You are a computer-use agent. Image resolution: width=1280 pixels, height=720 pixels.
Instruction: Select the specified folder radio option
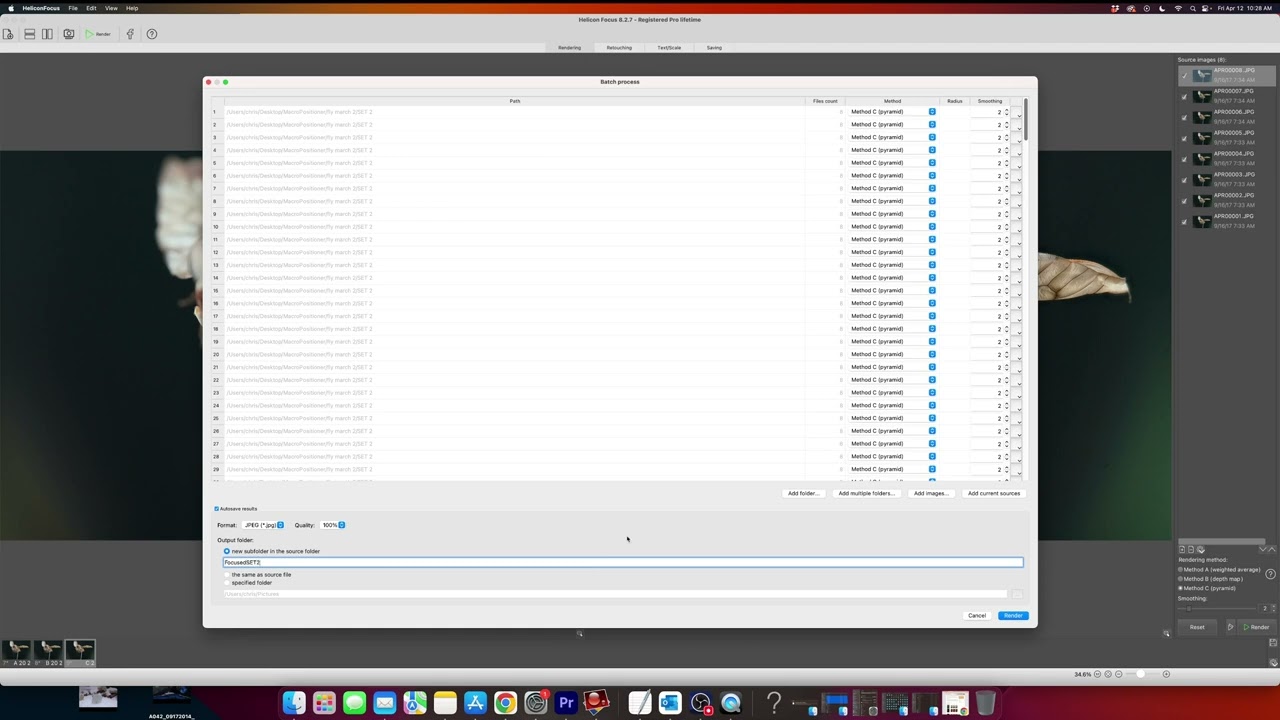[226, 583]
